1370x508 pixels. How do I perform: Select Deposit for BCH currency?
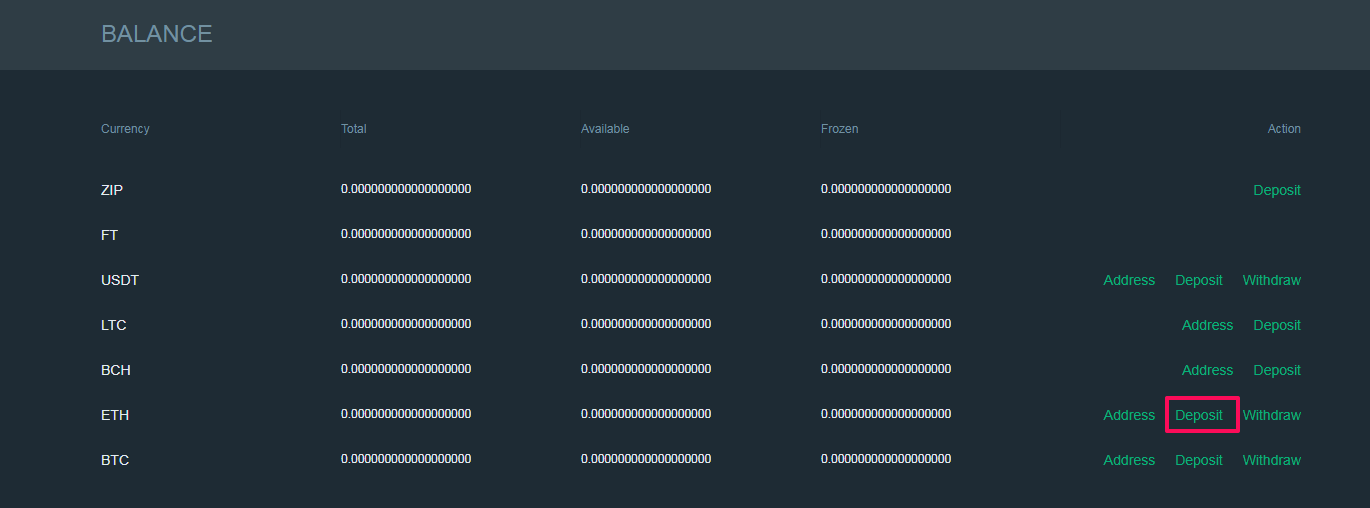pos(1276,370)
